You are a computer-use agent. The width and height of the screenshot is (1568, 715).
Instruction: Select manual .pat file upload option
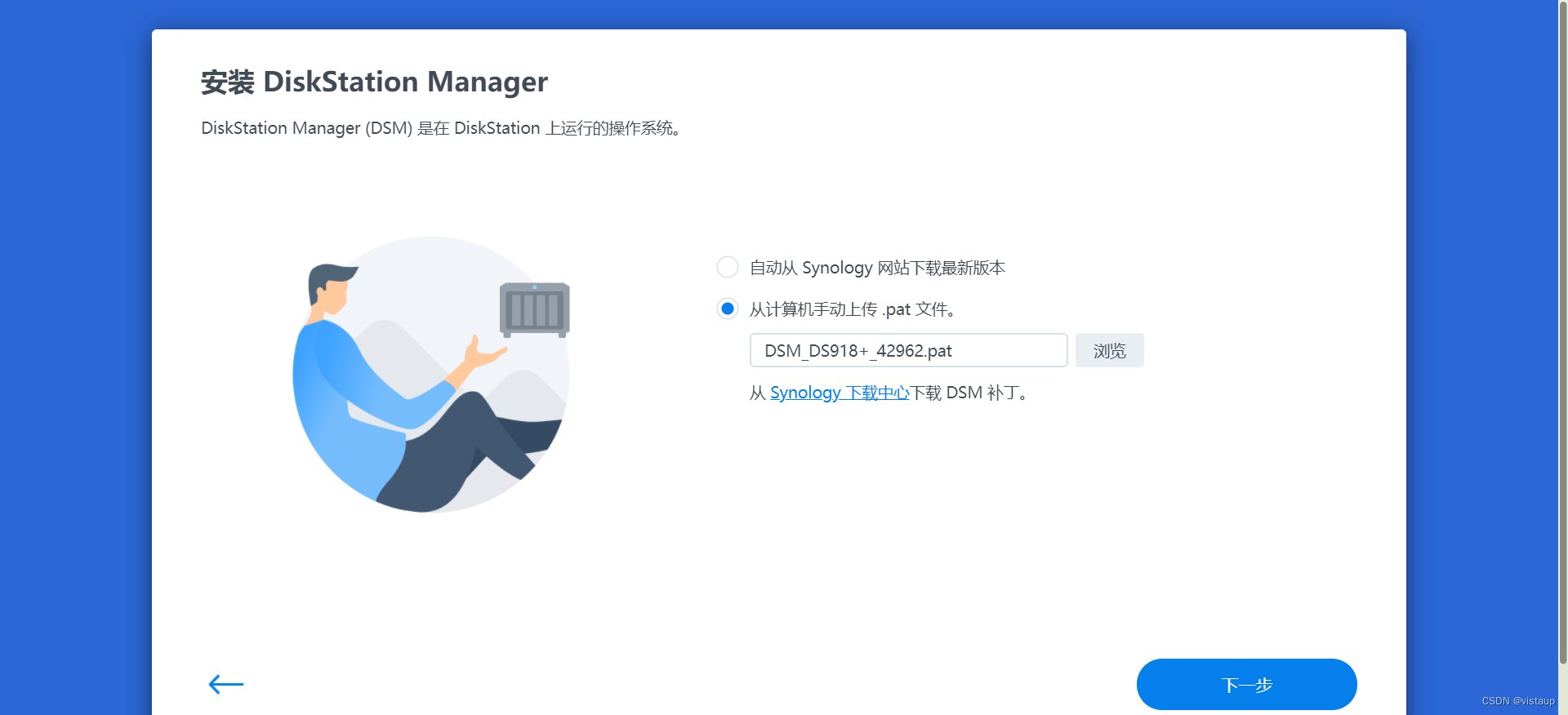[x=728, y=309]
